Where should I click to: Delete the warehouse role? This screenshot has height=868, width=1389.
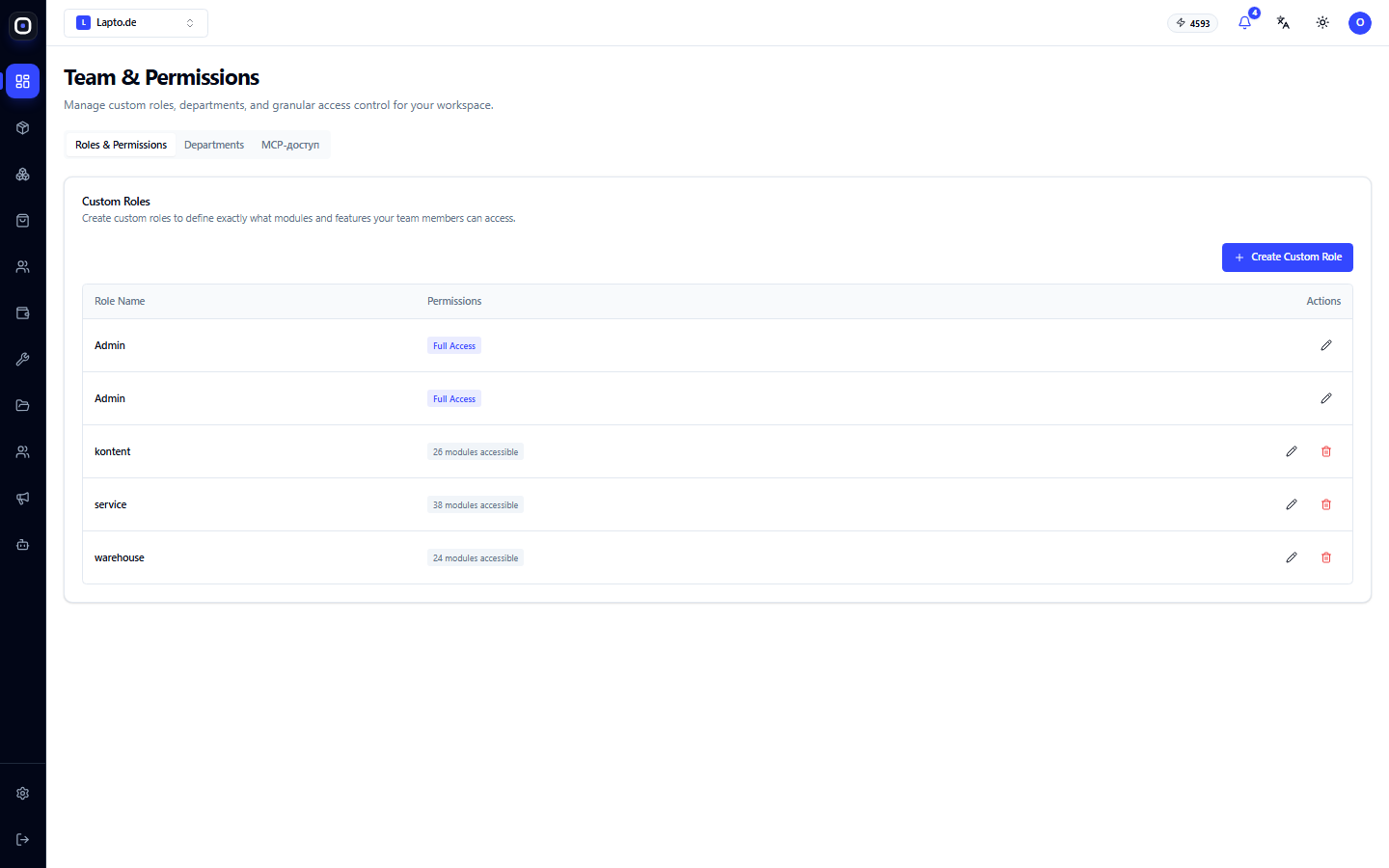1326,557
